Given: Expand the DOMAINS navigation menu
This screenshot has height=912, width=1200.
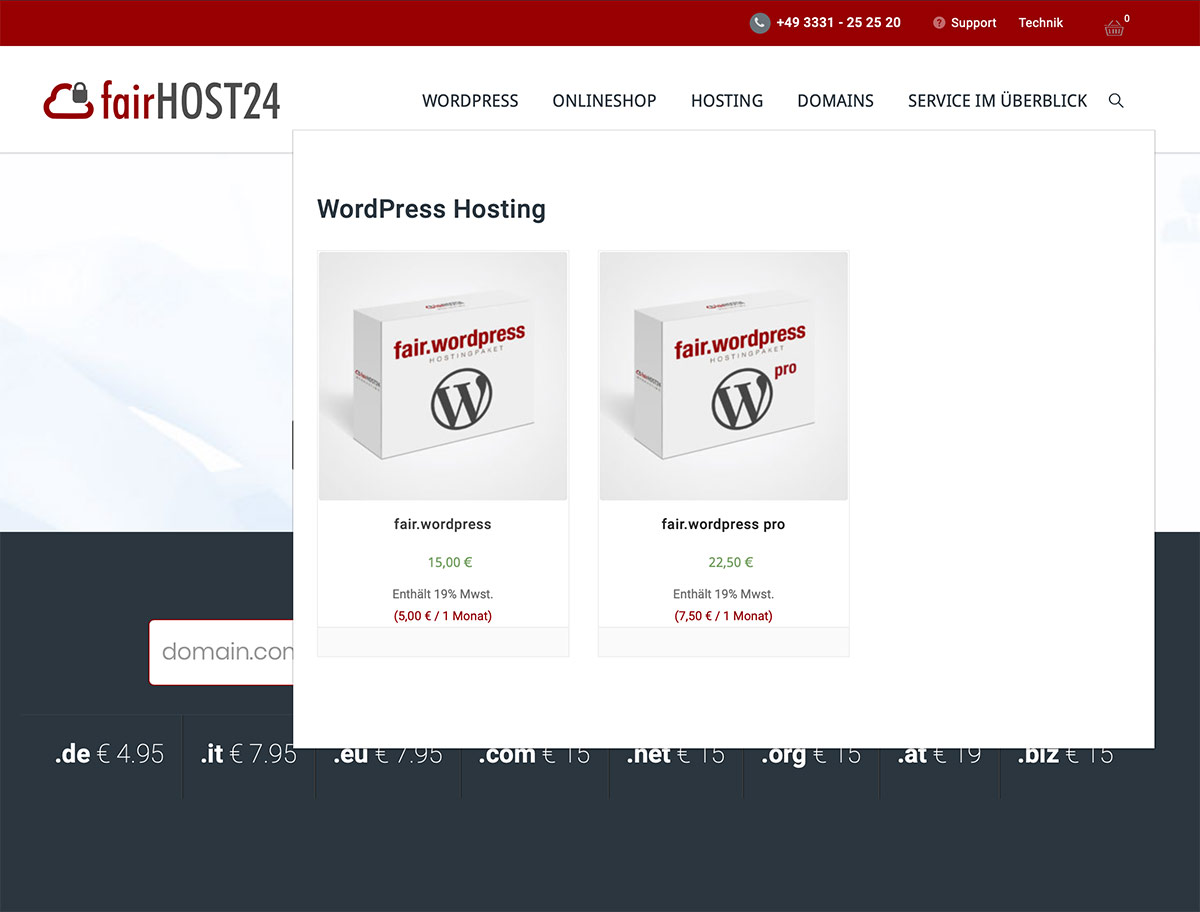Looking at the screenshot, I should (835, 101).
